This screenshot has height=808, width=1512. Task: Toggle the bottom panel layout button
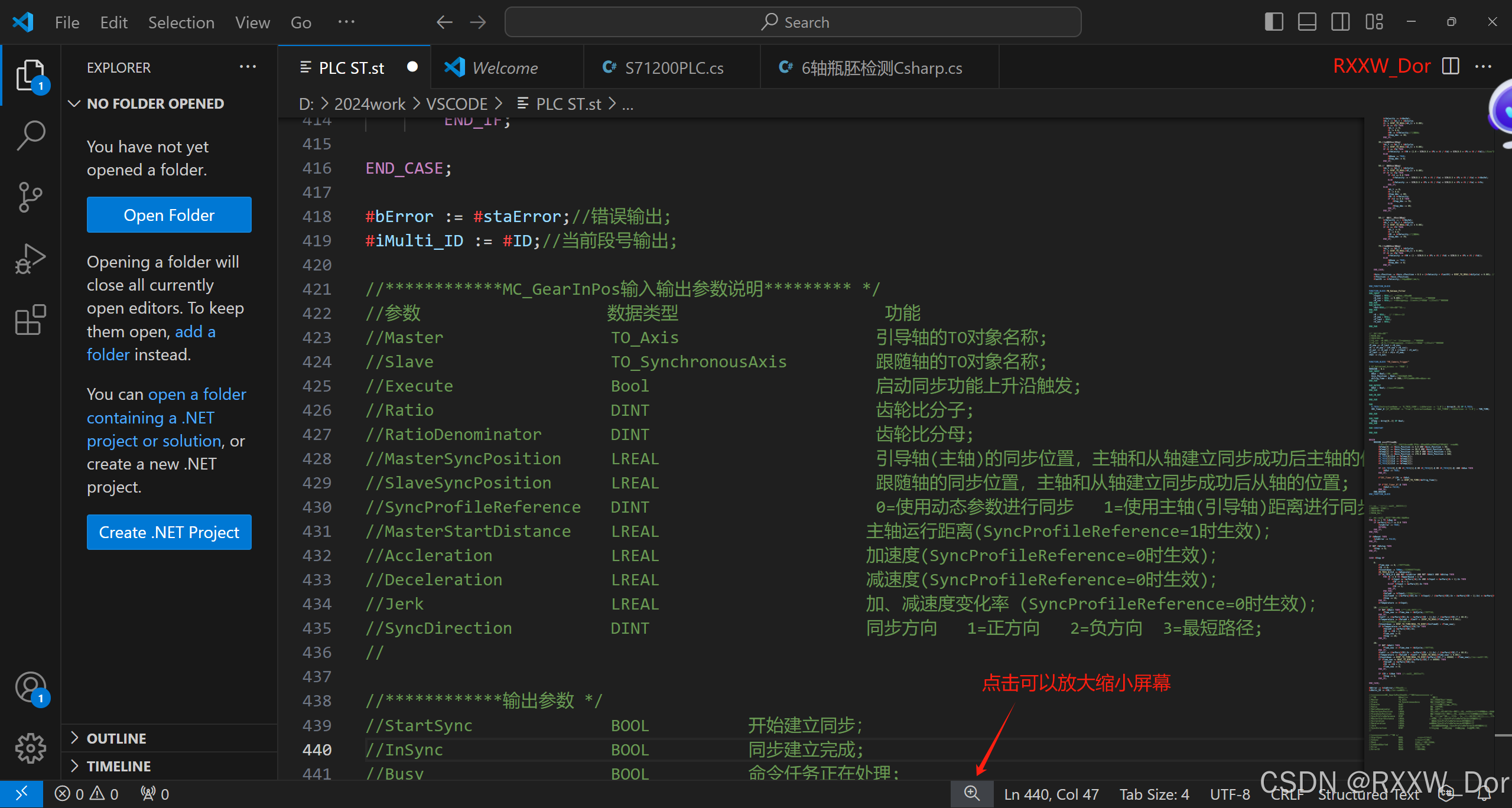click(x=1307, y=22)
